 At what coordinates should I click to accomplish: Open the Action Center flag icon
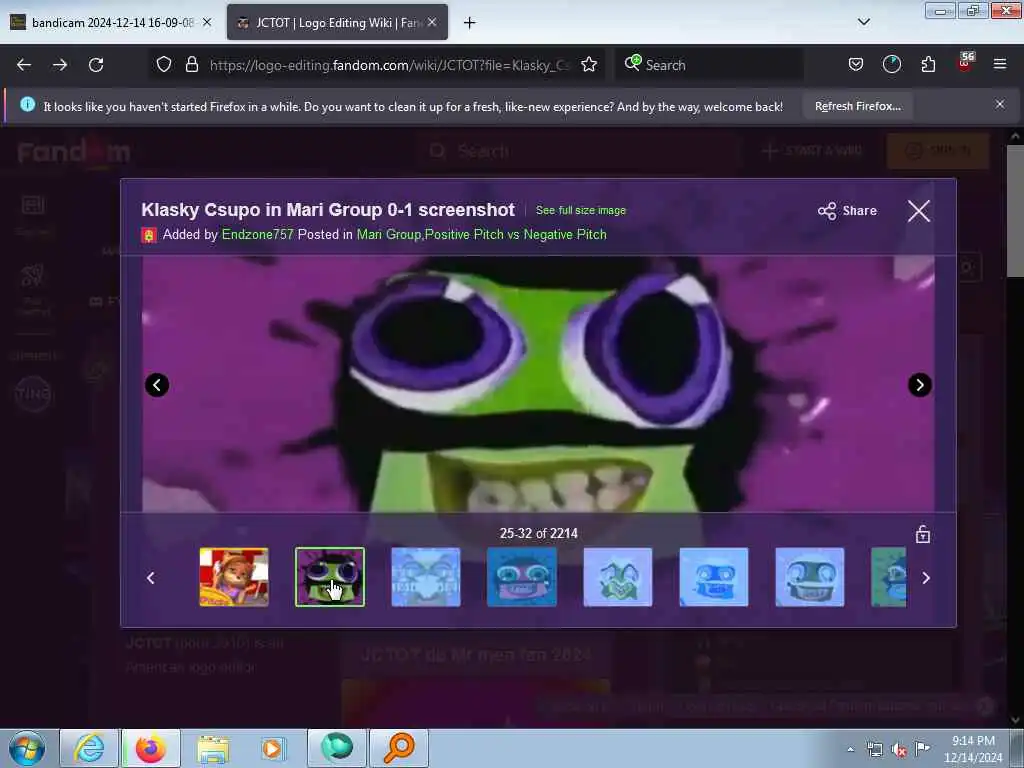[922, 748]
